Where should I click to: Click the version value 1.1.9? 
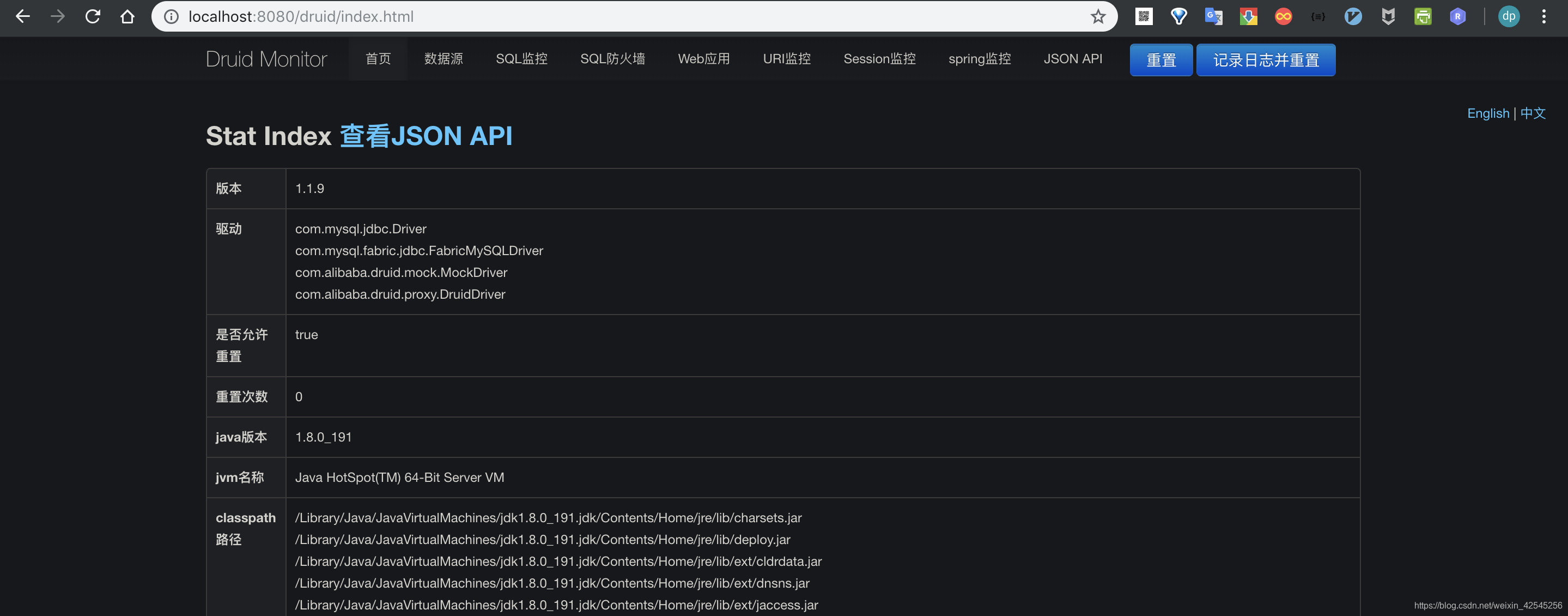309,188
